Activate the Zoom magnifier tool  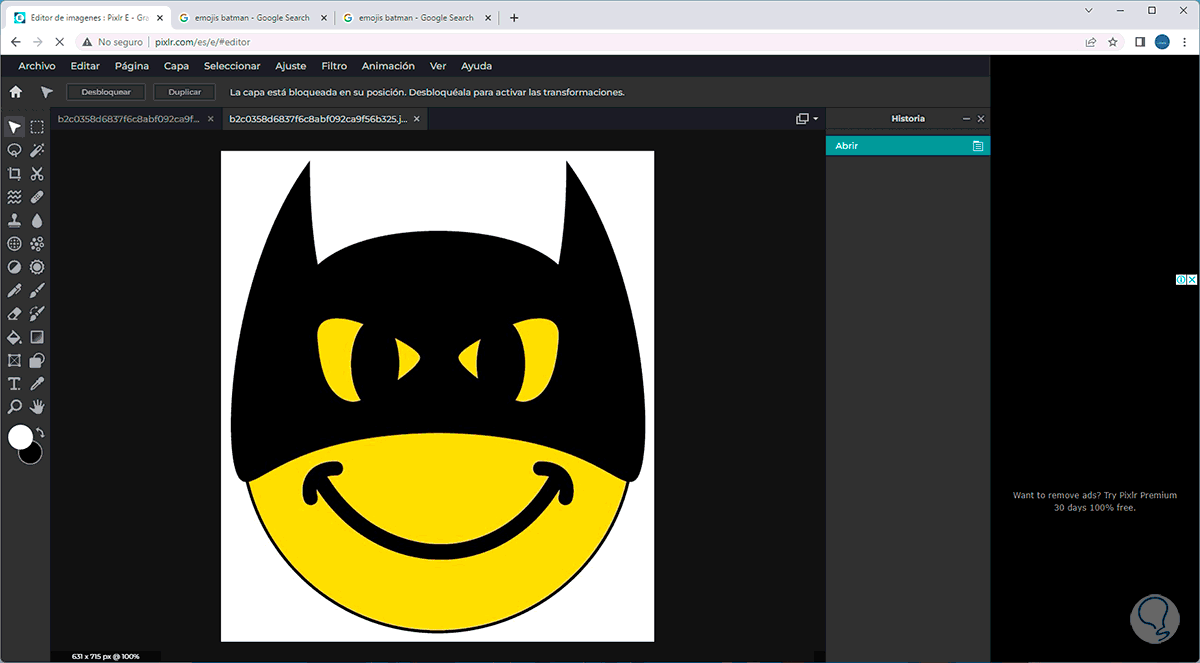tap(14, 407)
